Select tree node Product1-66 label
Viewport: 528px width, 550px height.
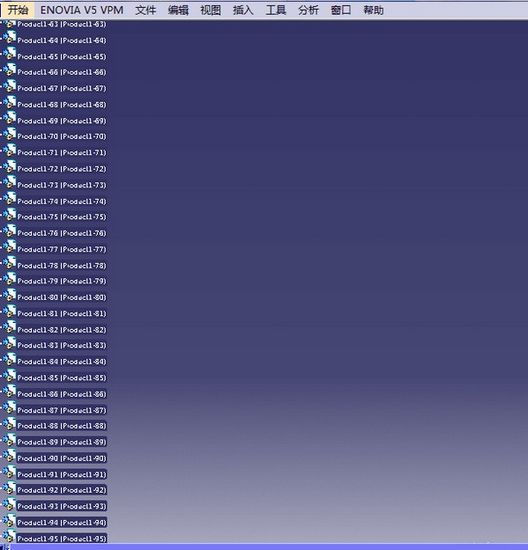coord(62,72)
